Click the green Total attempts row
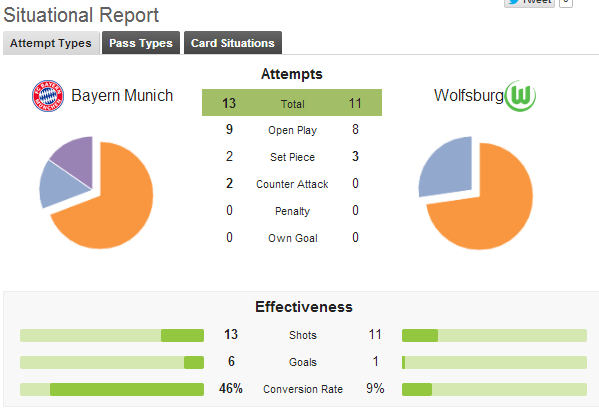The image size is (599, 420). click(292, 103)
